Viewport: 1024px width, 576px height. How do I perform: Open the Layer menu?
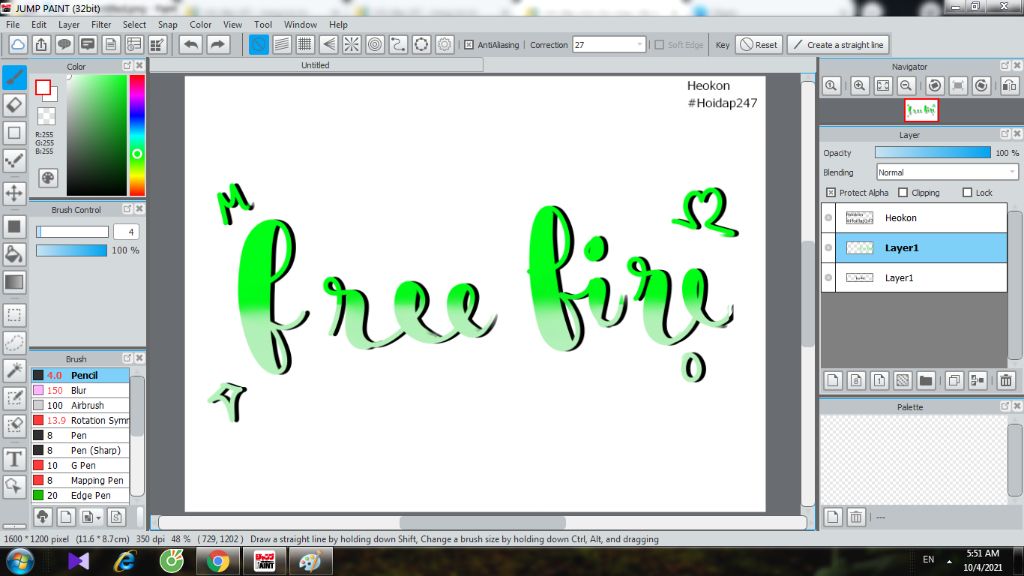[69, 24]
